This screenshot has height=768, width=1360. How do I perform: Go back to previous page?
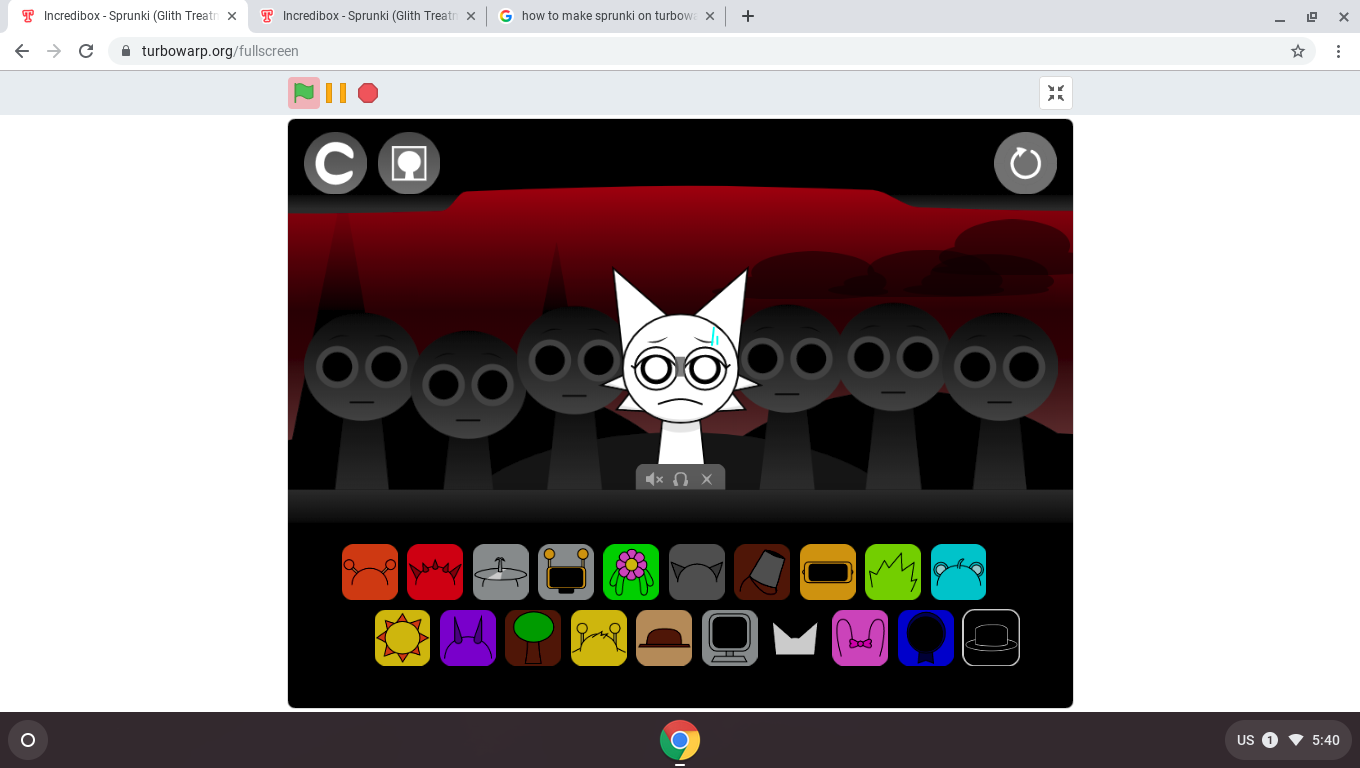pos(22,51)
